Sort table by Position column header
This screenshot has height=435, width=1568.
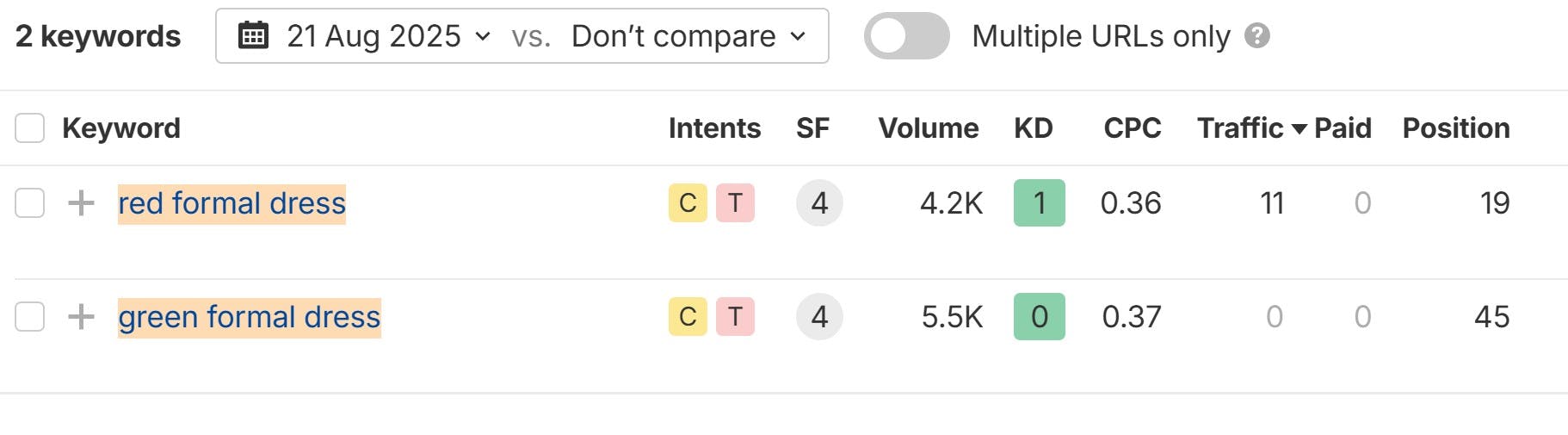(x=1455, y=128)
